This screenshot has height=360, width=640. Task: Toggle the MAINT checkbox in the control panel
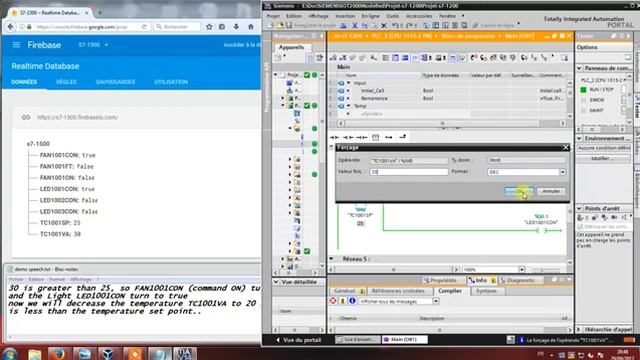point(623,110)
